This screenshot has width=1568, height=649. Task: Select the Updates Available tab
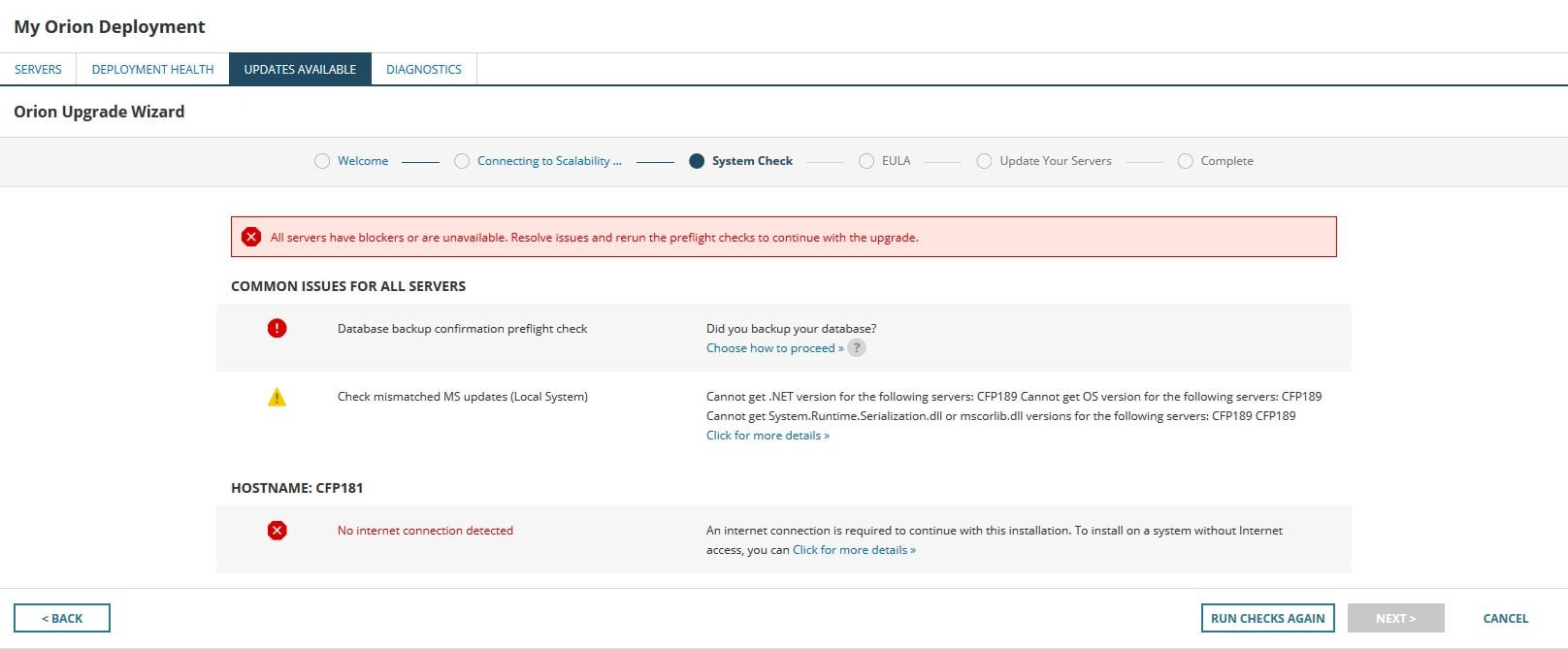point(300,69)
